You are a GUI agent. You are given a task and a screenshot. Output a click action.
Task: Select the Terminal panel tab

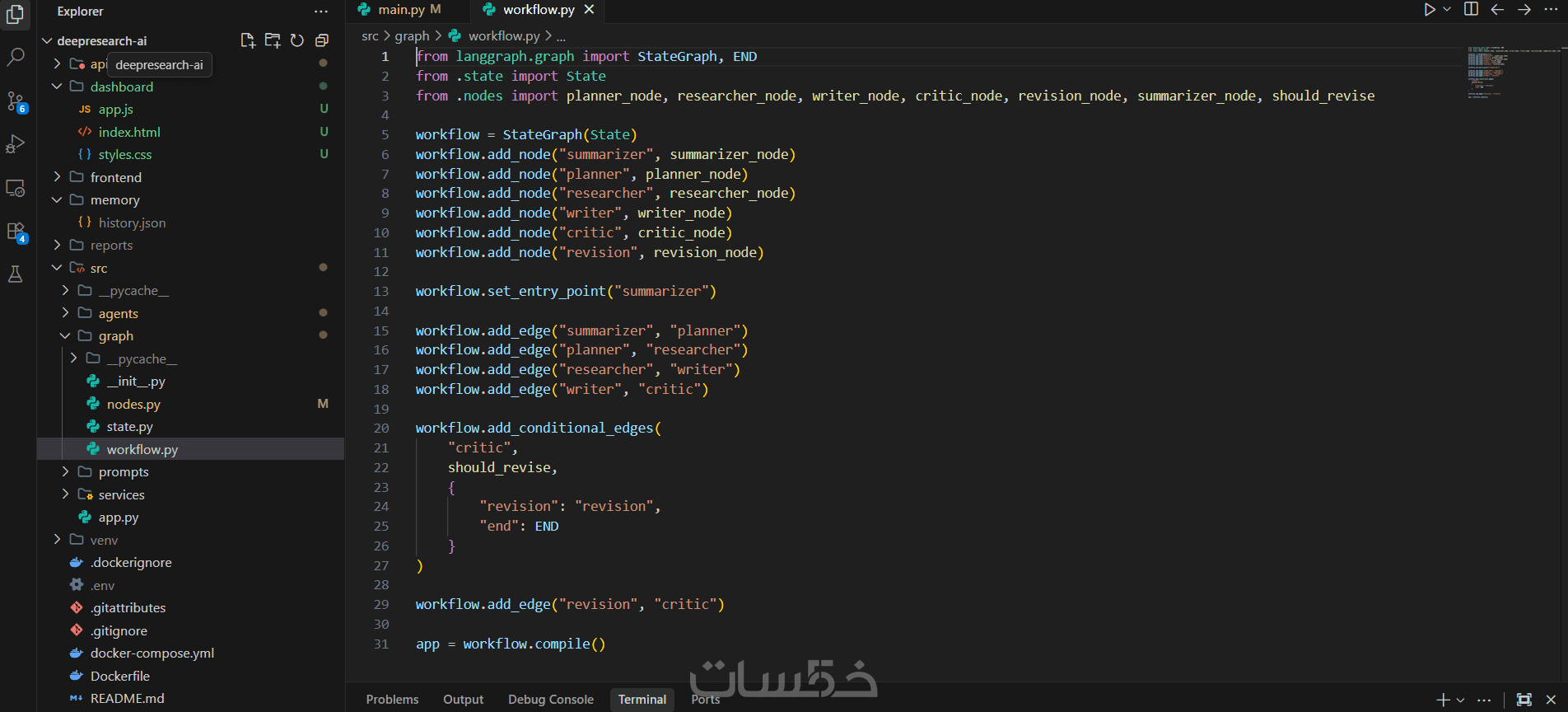pos(642,700)
